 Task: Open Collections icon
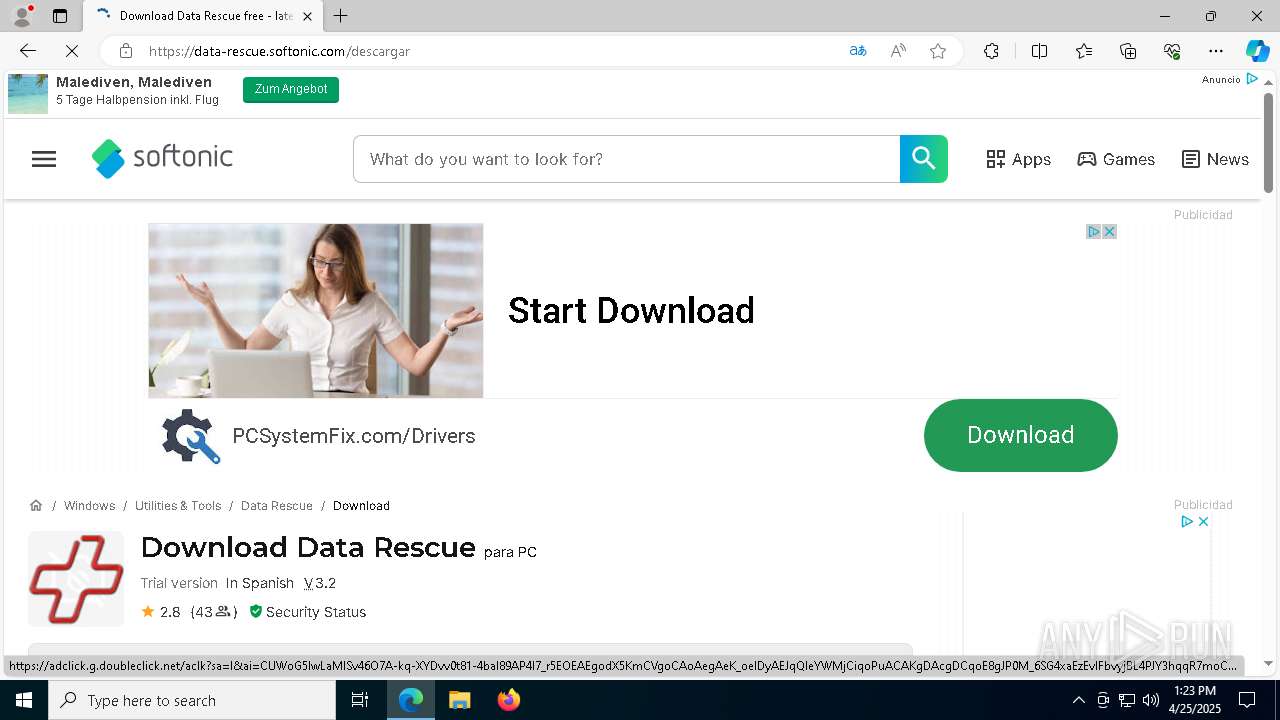pos(1128,51)
